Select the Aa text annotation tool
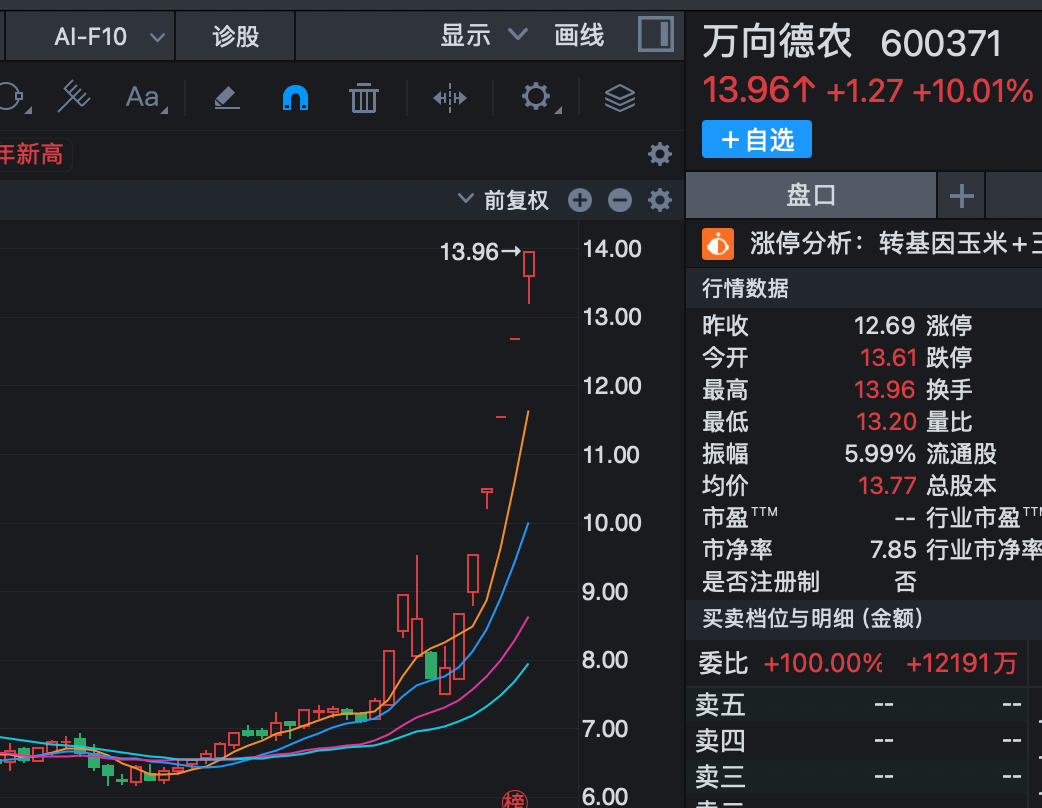 [146, 98]
